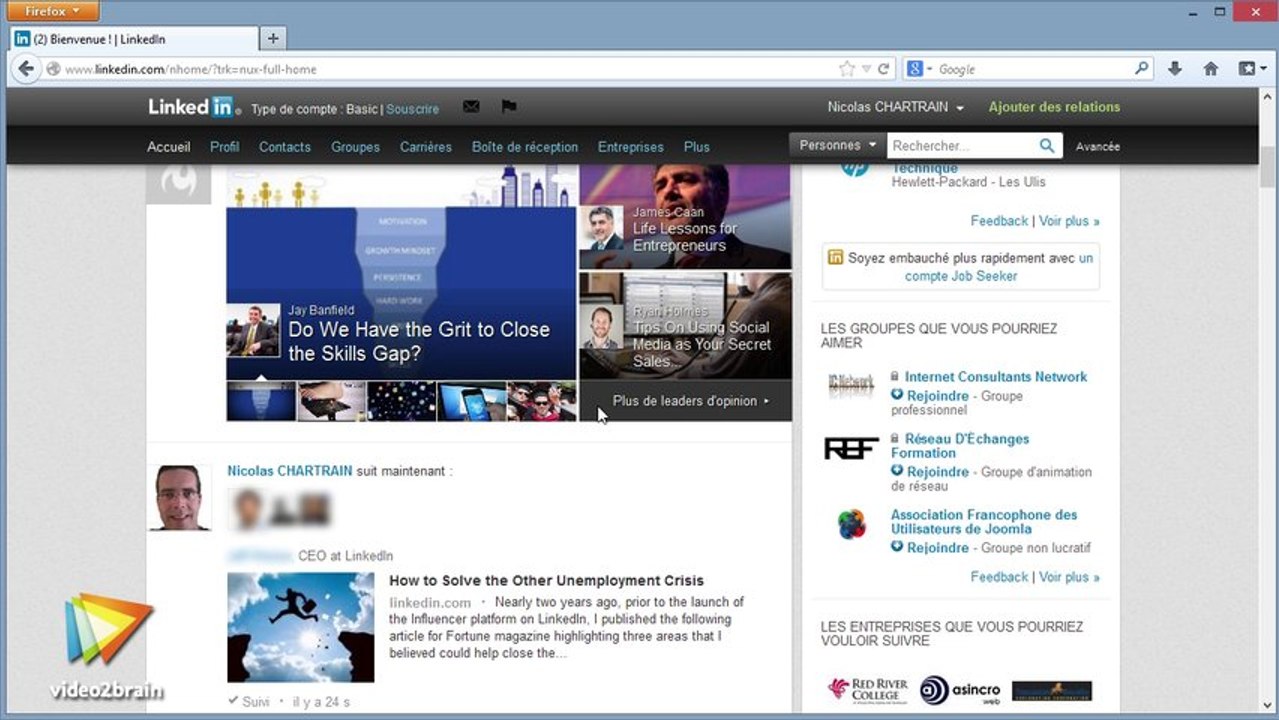
Task: Select the carousel thumbnail showing a smartphone
Action: click(x=471, y=401)
